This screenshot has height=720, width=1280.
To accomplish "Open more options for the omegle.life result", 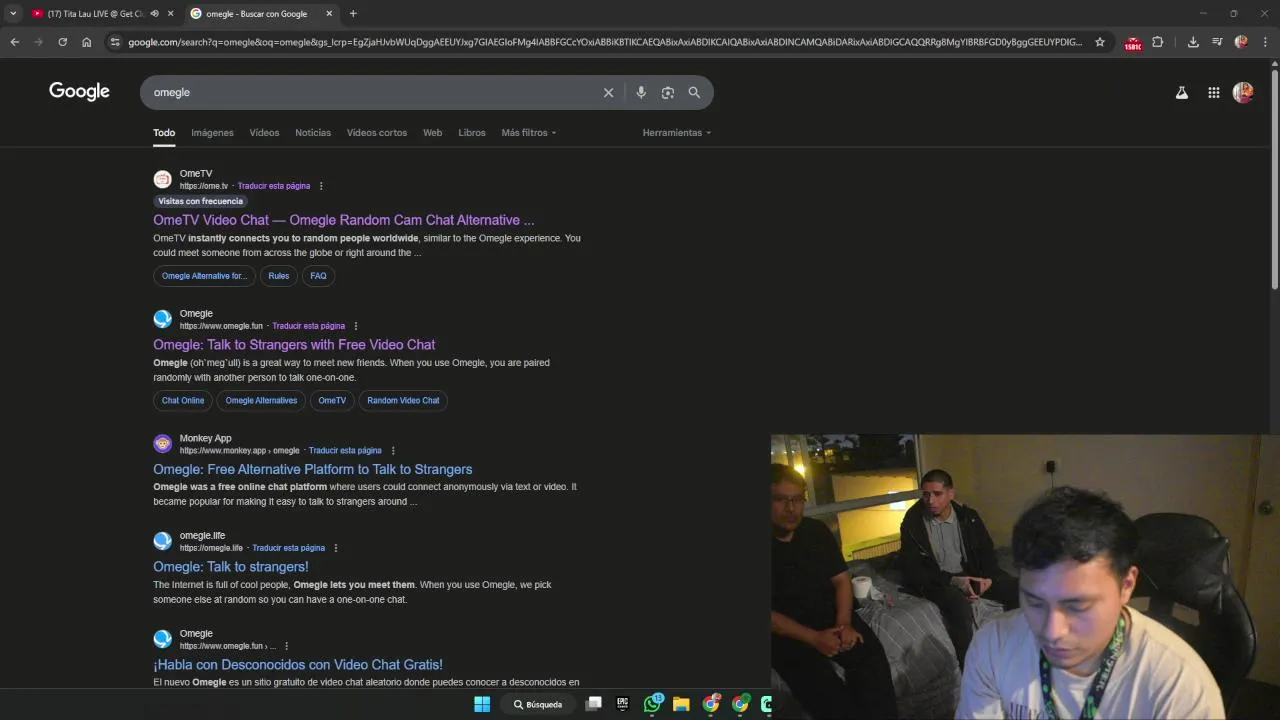I will [x=336, y=548].
